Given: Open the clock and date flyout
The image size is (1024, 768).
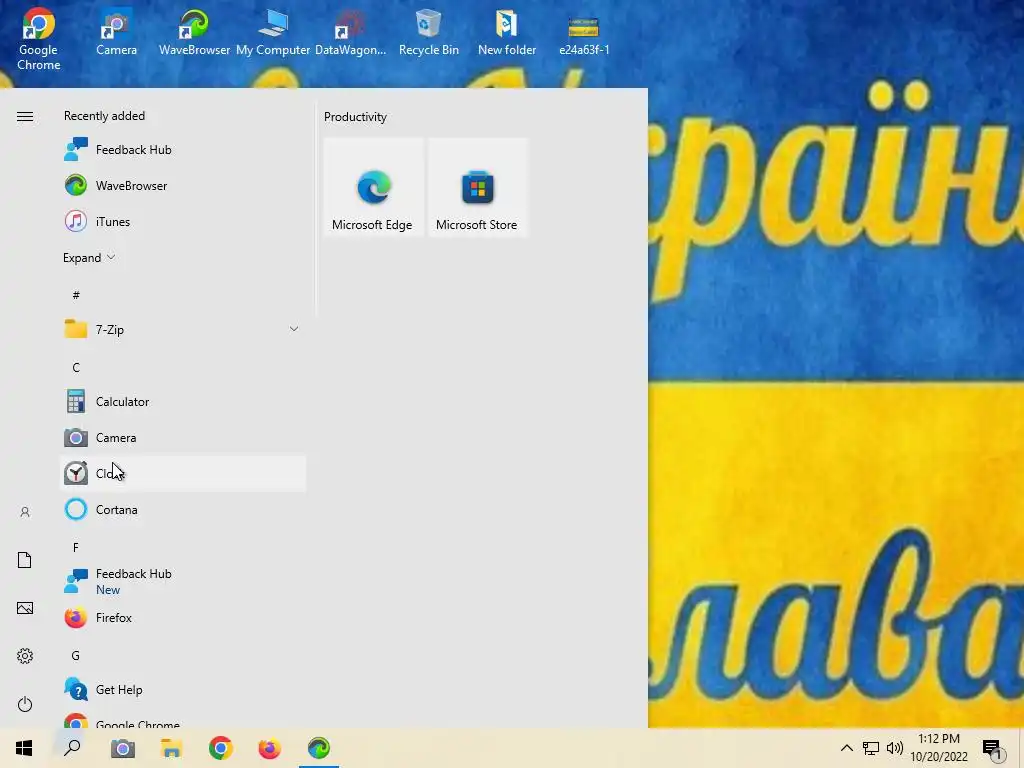Looking at the screenshot, I should 939,748.
